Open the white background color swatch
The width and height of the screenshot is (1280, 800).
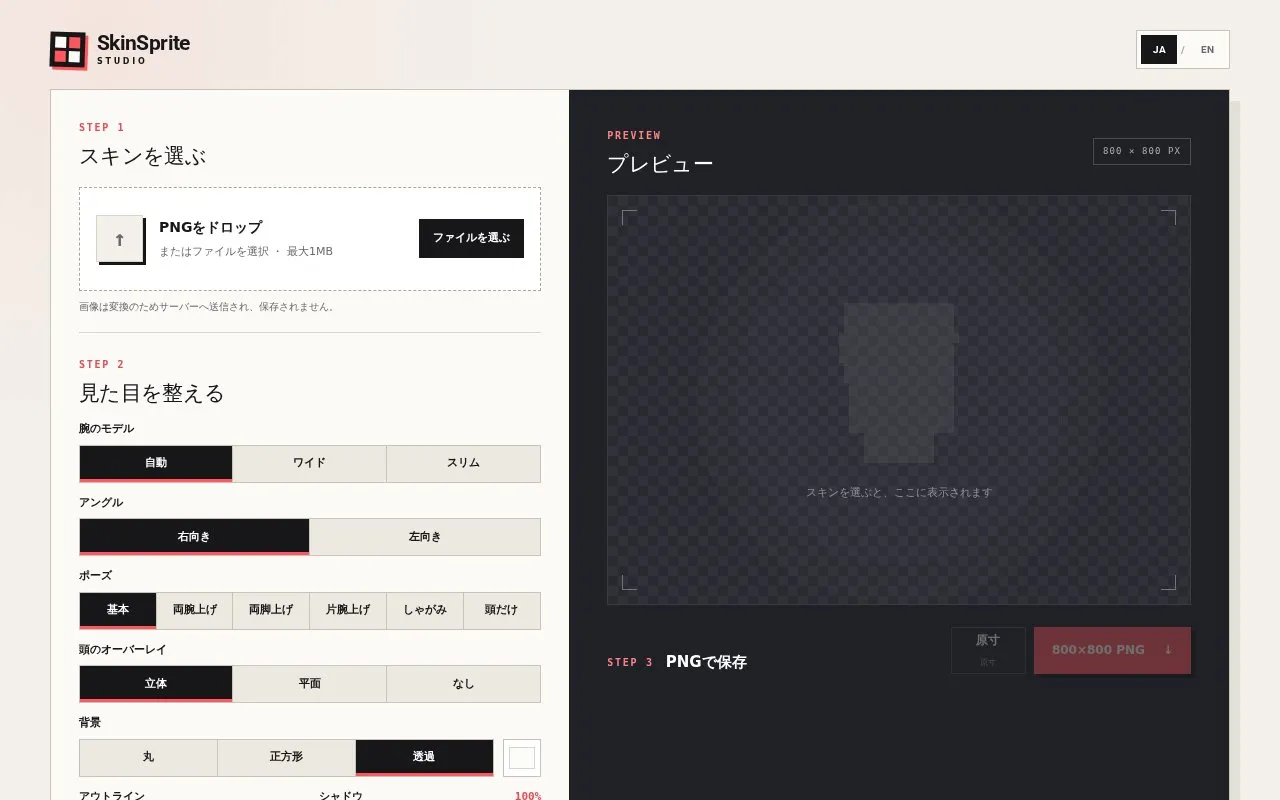tap(522, 758)
